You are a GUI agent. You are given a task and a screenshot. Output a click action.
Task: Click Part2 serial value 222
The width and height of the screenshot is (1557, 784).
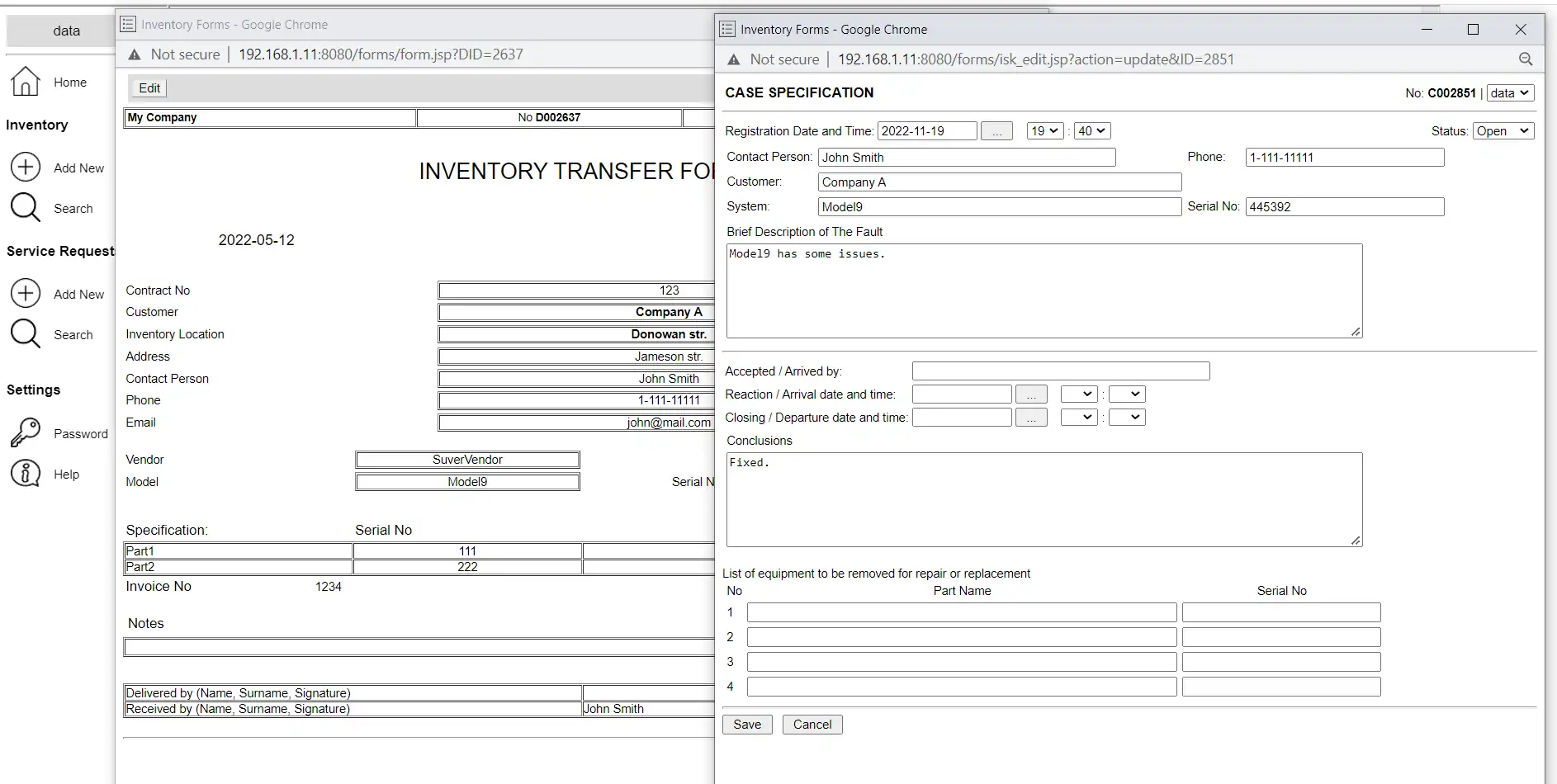[x=467, y=567]
